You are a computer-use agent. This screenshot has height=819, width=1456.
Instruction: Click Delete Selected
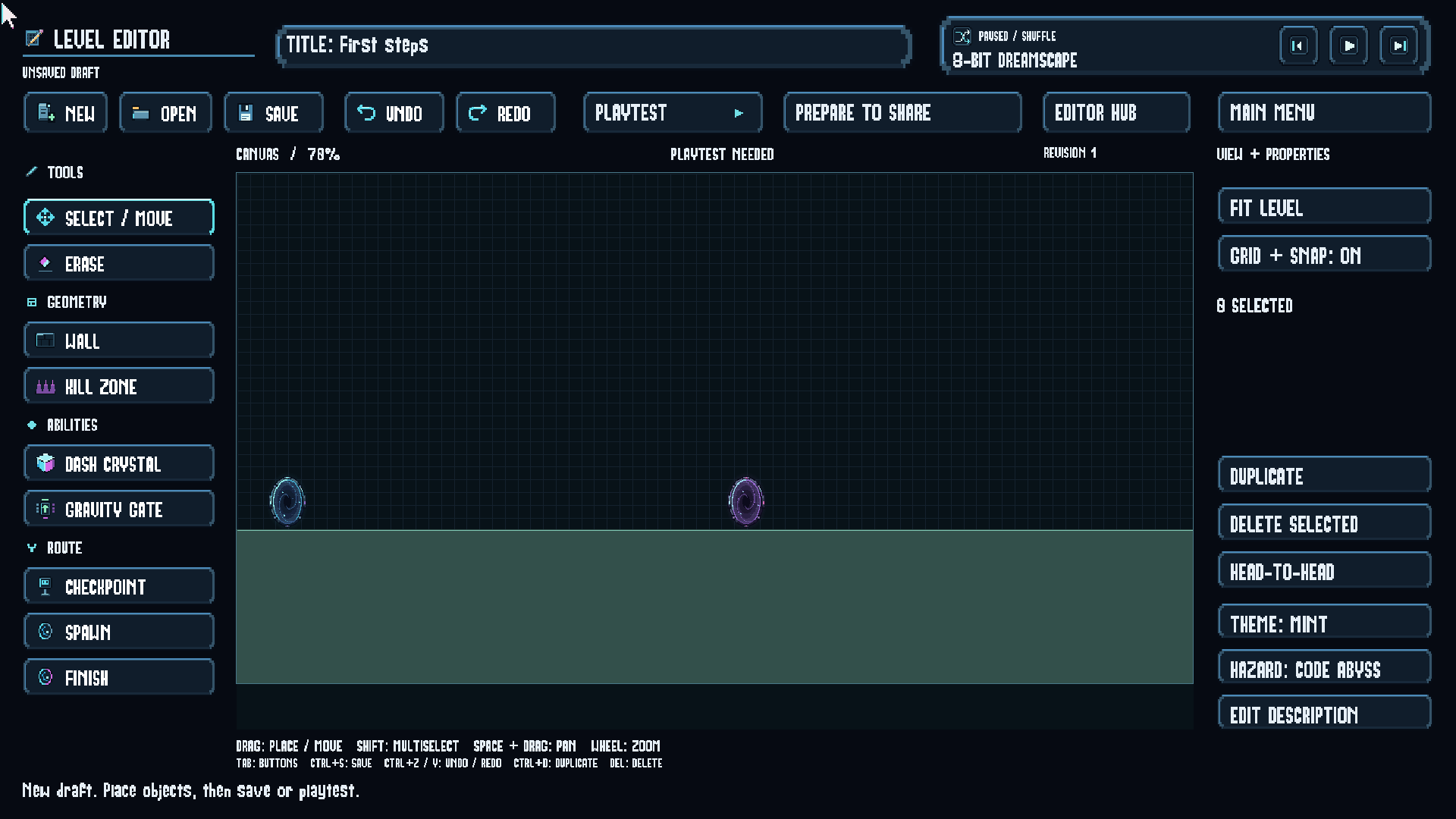point(1325,523)
